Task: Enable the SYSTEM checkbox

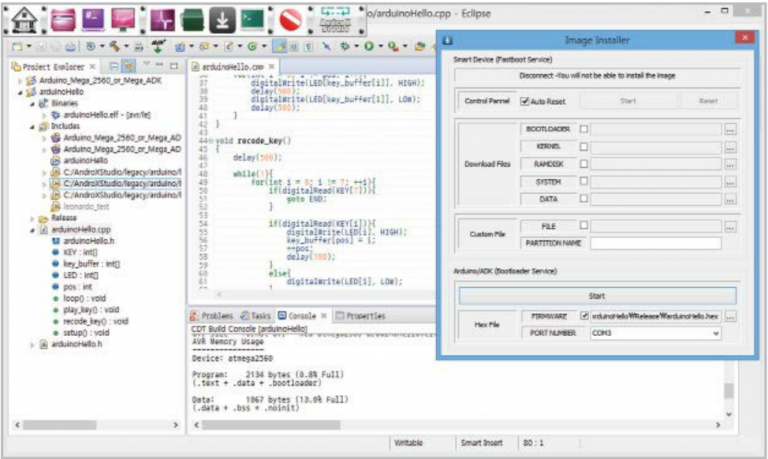Action: [x=583, y=181]
